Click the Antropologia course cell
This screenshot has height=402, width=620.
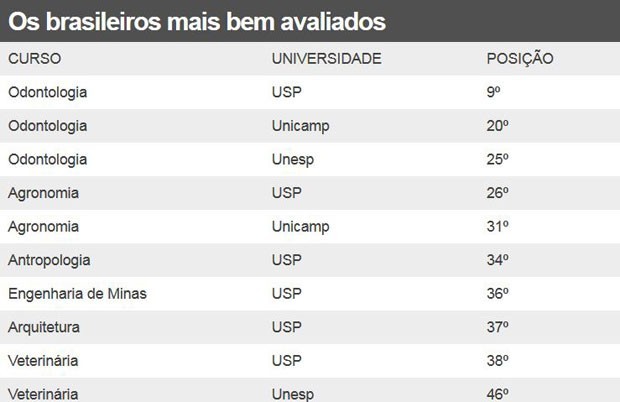coord(49,260)
